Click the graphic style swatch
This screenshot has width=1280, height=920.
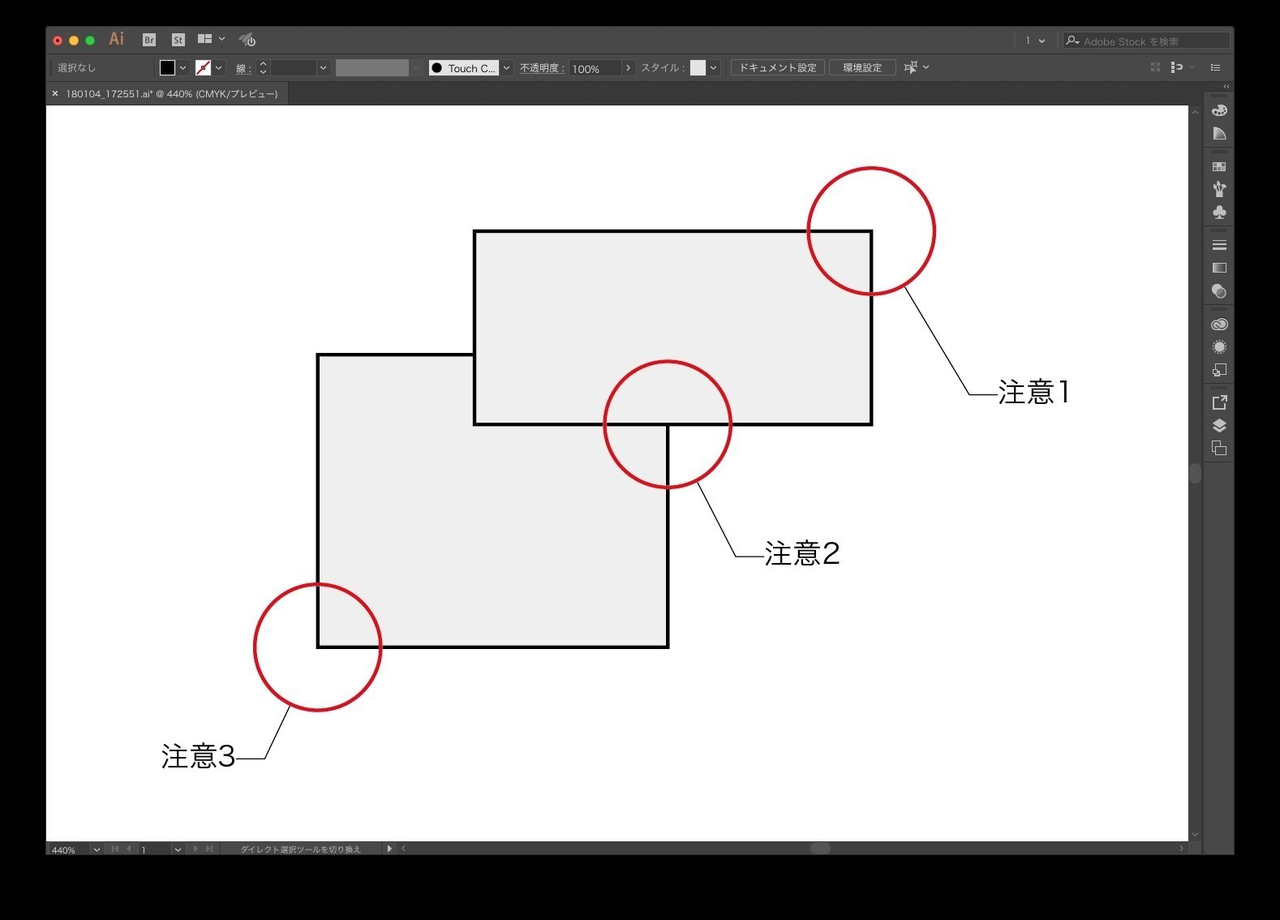[698, 68]
